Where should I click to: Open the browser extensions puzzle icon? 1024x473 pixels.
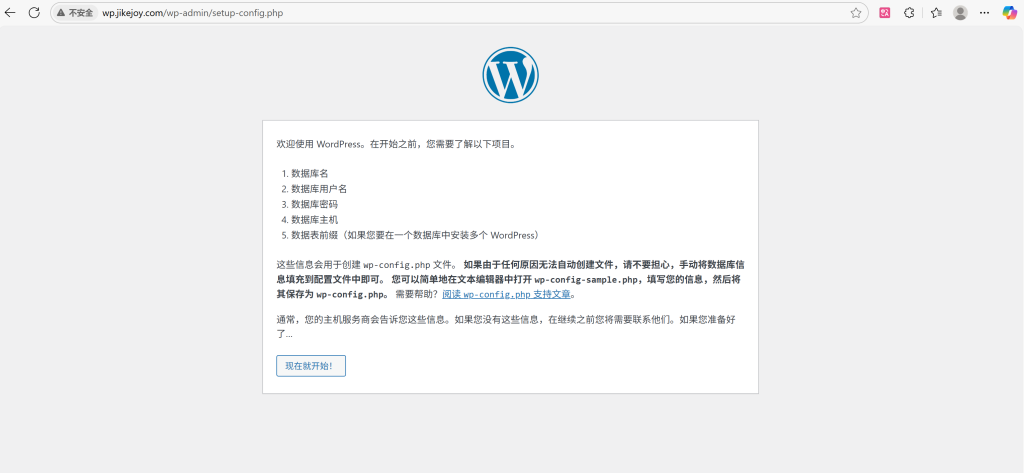[x=909, y=12]
